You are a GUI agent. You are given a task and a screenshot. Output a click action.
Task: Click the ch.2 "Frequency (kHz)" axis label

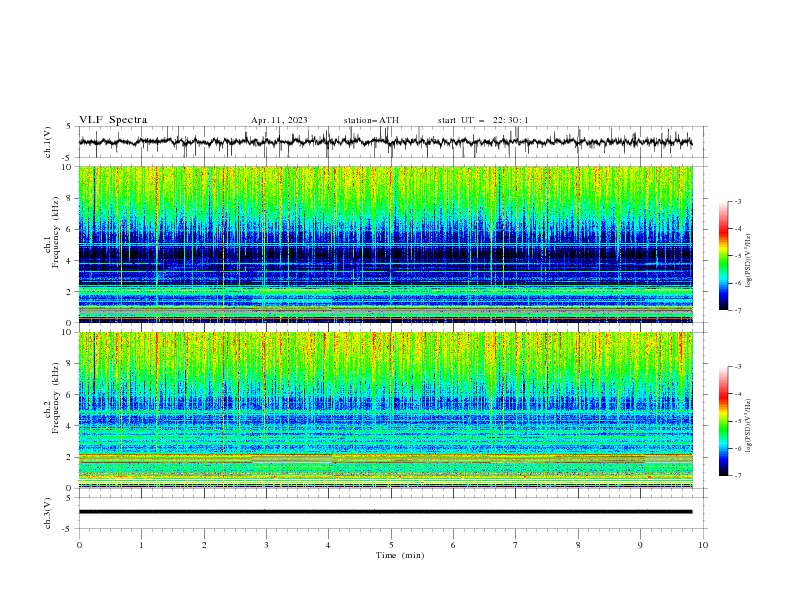[x=55, y=398]
